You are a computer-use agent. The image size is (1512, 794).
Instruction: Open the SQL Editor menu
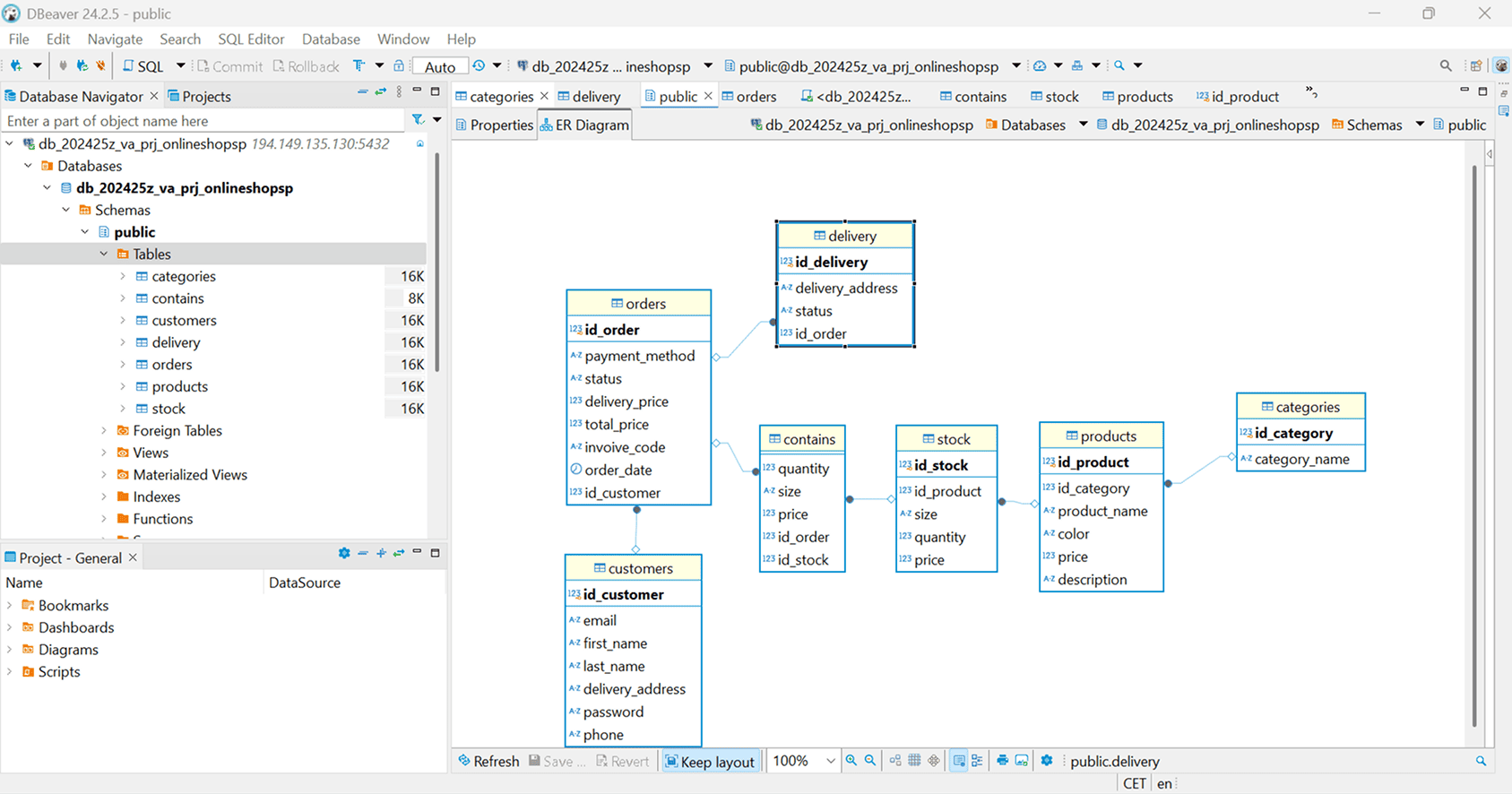tap(251, 39)
